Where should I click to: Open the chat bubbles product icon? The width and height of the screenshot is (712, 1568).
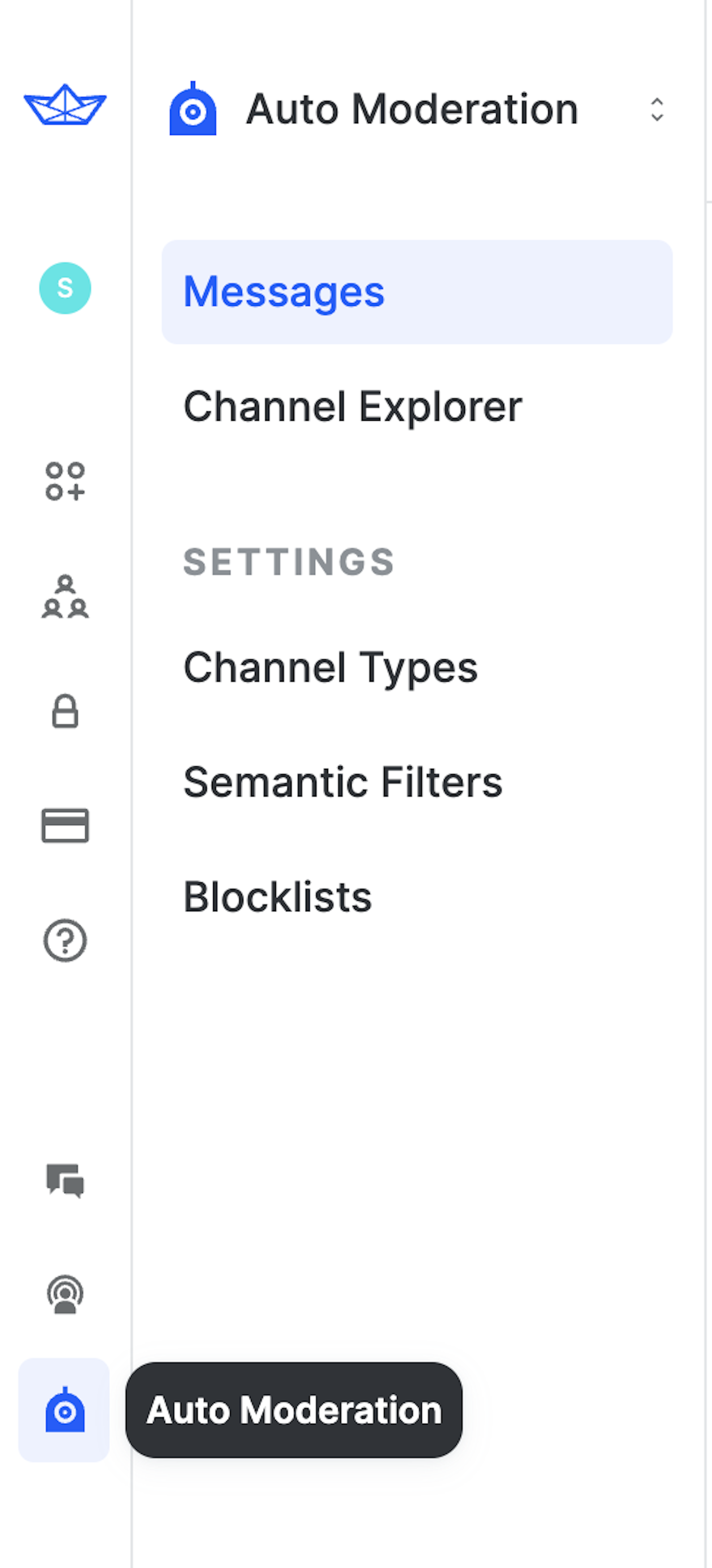coord(65,1180)
